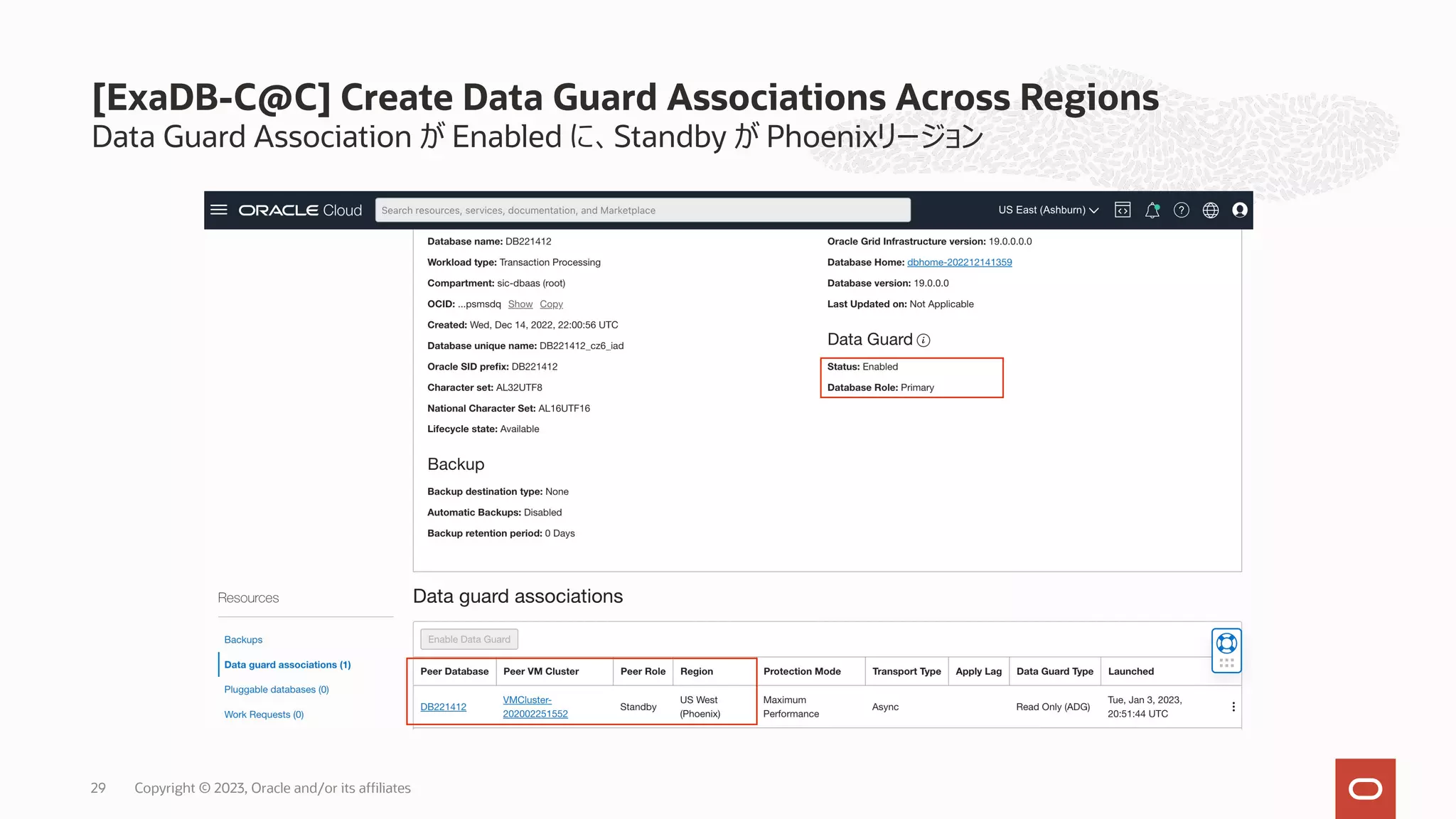
Task: Click the Data guard associations heading
Action: pos(518,596)
